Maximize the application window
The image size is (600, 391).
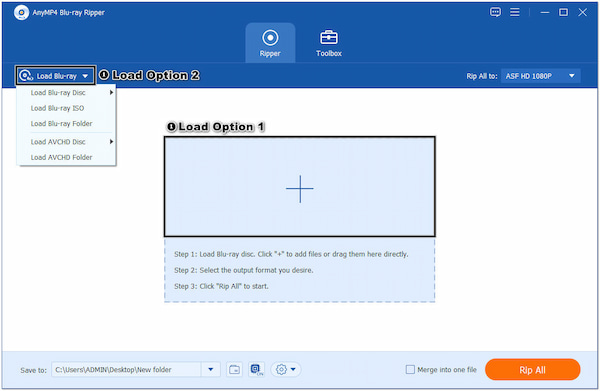[x=563, y=12]
